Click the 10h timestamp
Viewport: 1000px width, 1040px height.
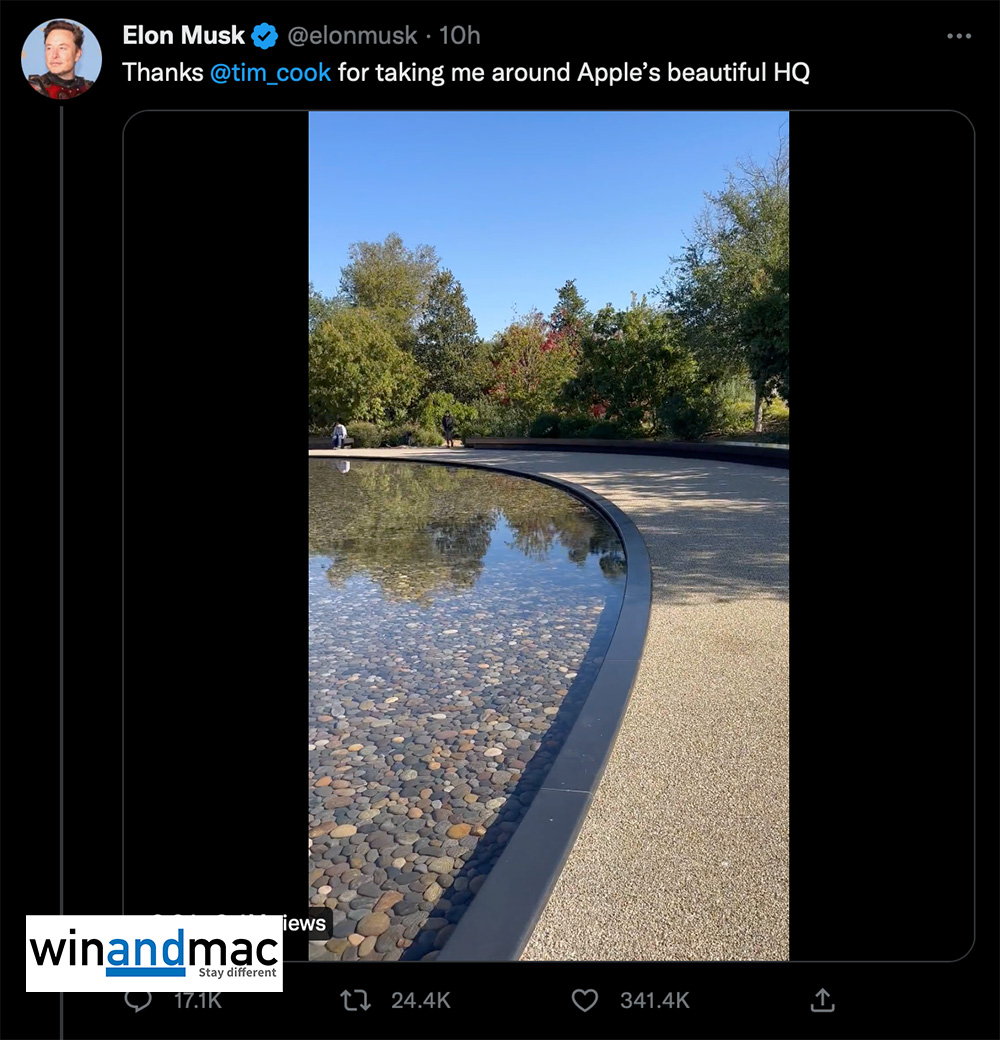[460, 36]
